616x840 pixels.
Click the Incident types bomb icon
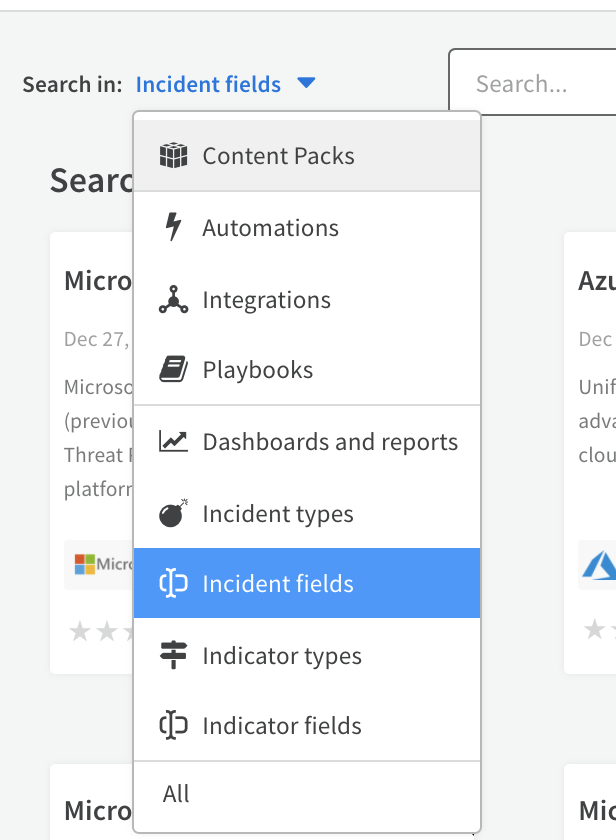(x=173, y=514)
